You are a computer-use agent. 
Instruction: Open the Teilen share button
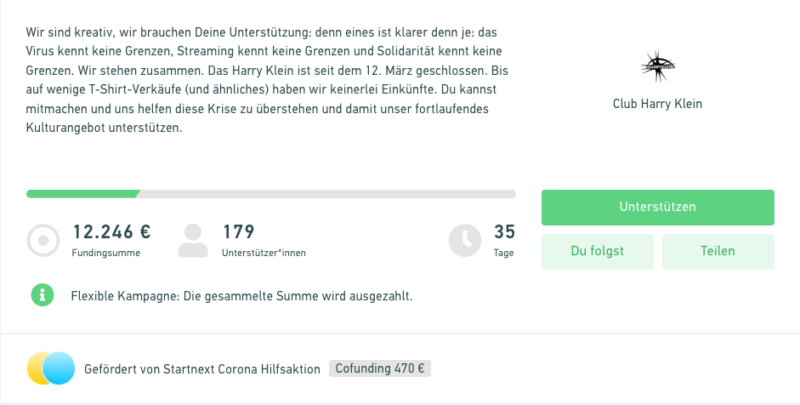coord(718,251)
